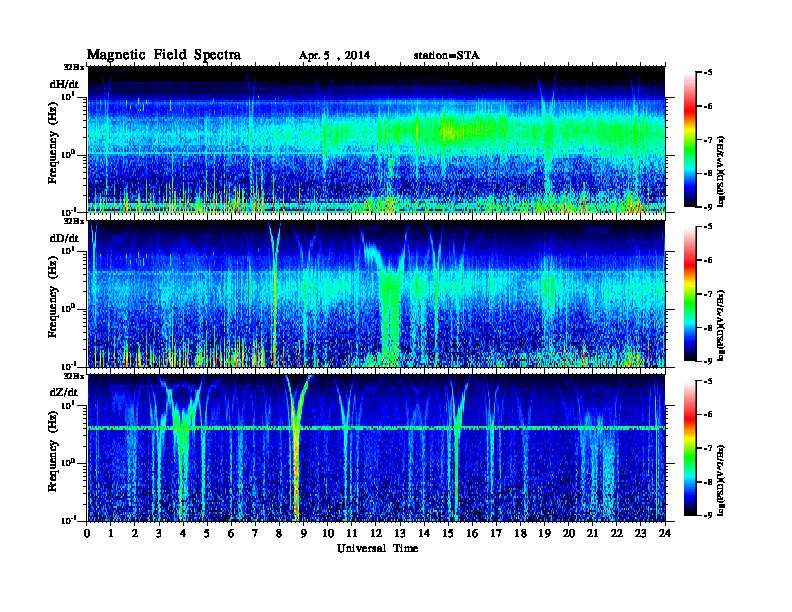Click the hour tick label "14"

pos(424,533)
